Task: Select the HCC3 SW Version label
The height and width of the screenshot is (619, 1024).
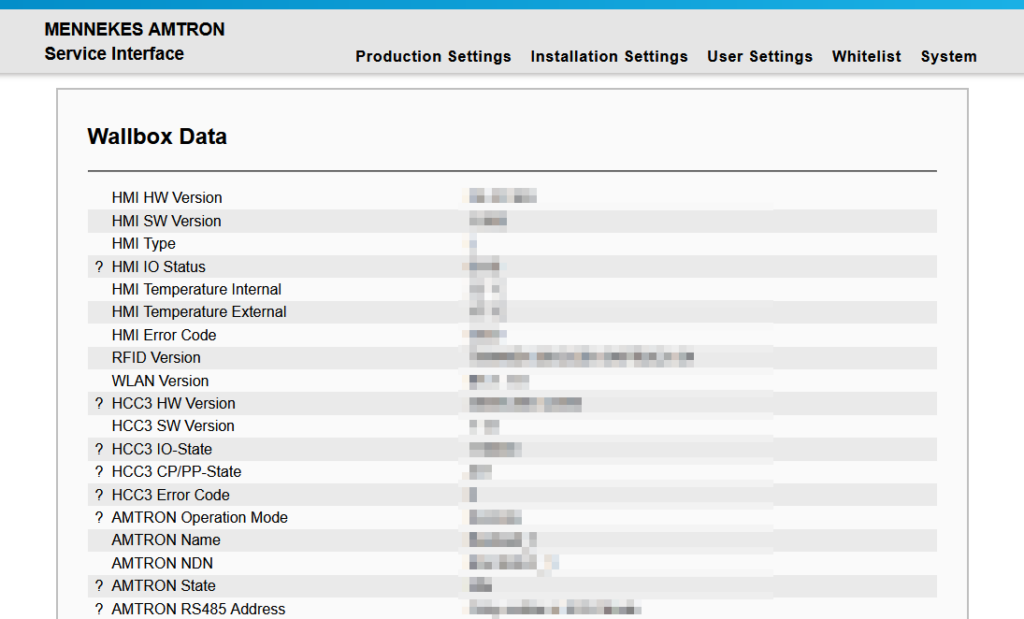Action: pyautogui.click(x=172, y=426)
